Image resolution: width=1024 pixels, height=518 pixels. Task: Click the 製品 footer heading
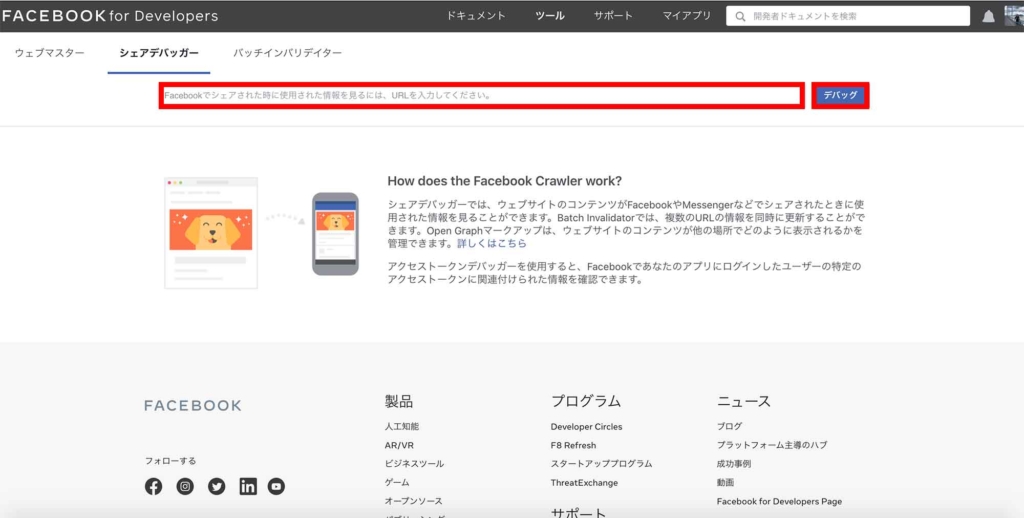click(x=399, y=401)
